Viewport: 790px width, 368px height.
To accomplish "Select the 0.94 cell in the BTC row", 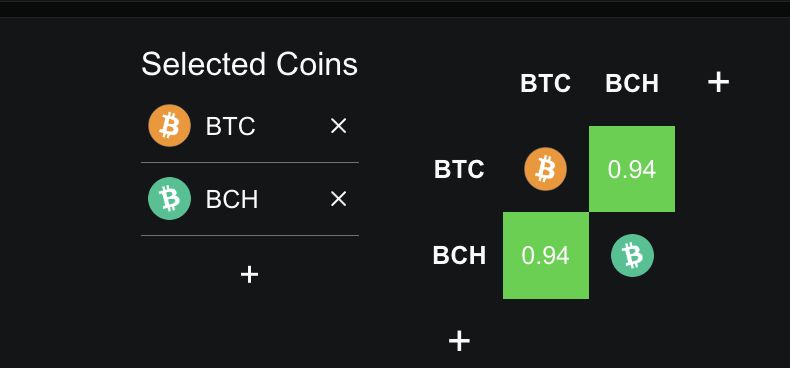I will coord(632,169).
